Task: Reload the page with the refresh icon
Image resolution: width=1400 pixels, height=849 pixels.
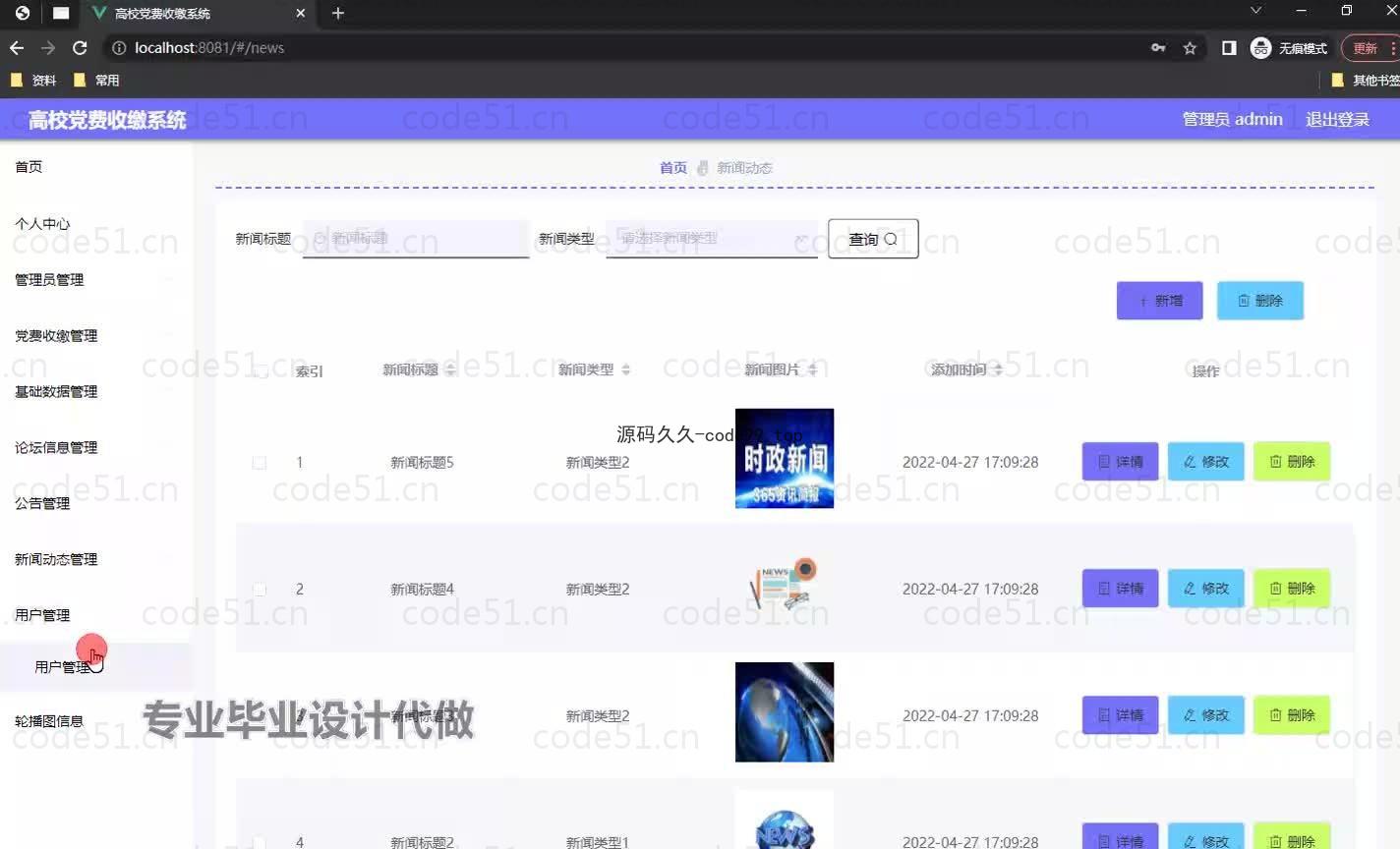Action: click(80, 47)
